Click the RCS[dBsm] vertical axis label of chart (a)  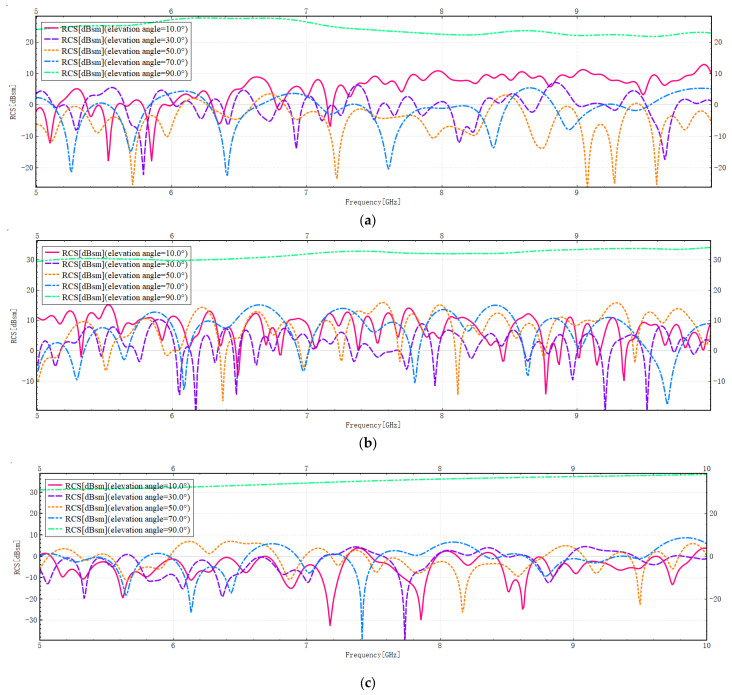click(14, 102)
